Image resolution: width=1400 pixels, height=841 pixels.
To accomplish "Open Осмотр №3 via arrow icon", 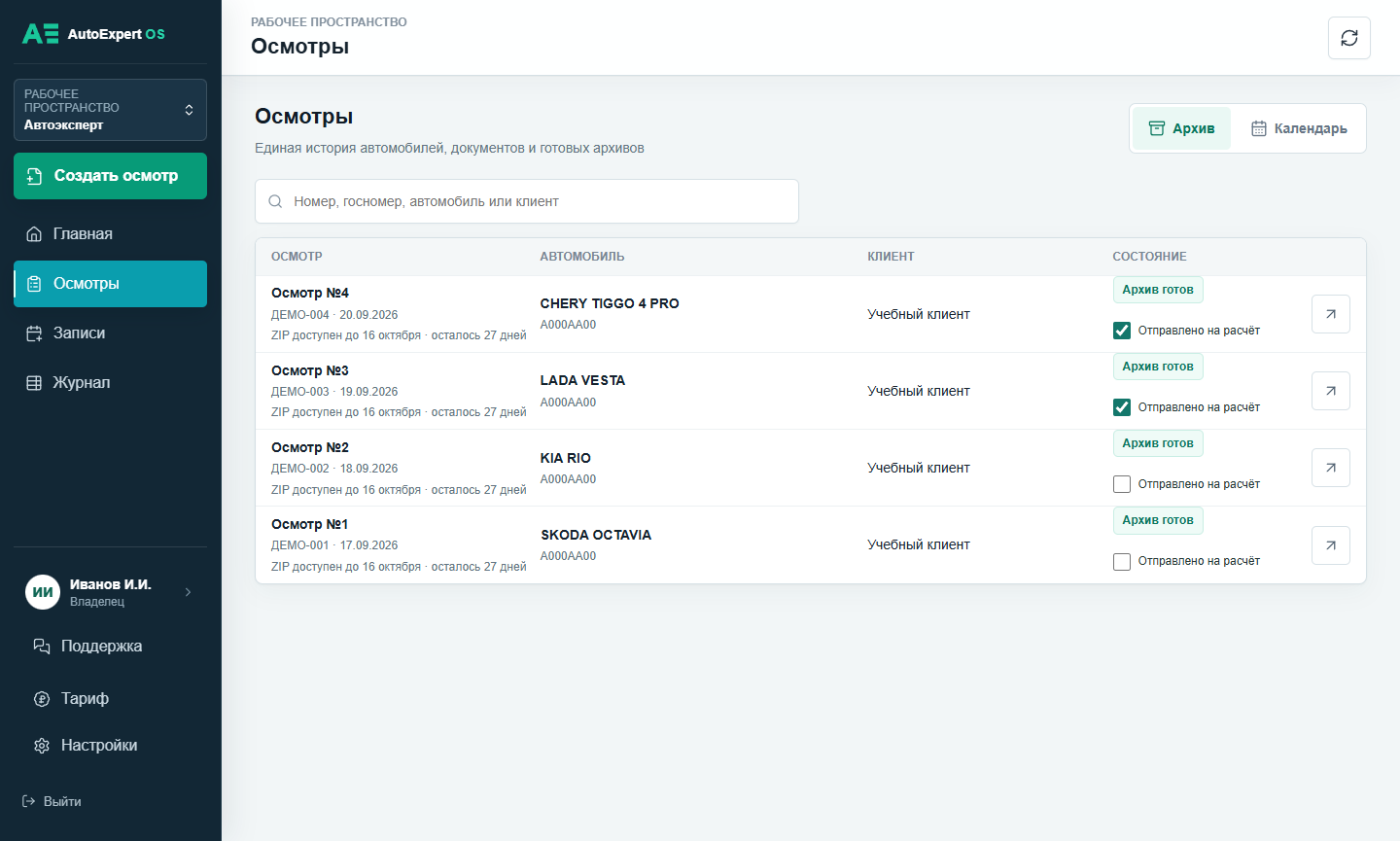I will pos(1331,391).
